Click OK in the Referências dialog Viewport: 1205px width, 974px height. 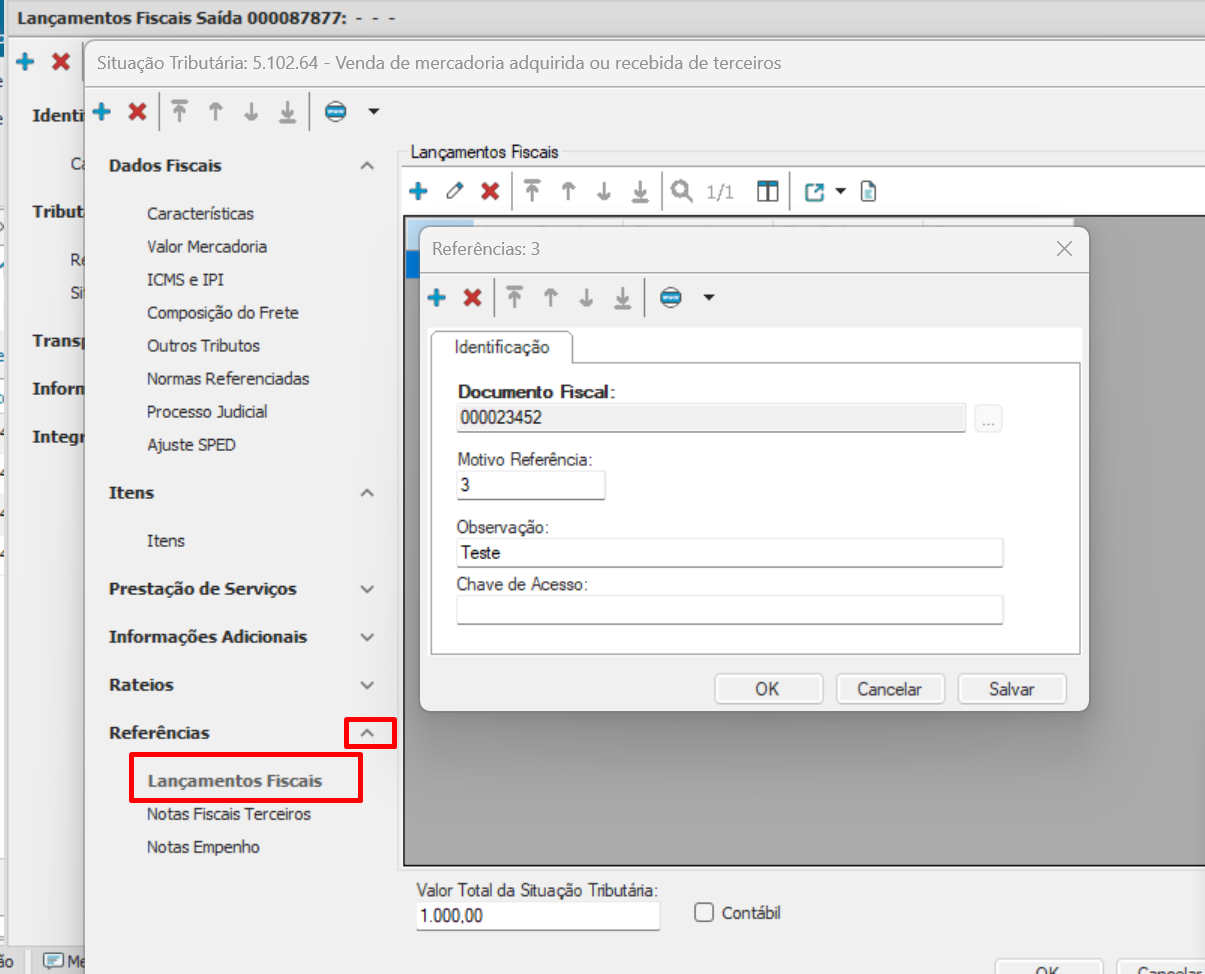tap(767, 689)
